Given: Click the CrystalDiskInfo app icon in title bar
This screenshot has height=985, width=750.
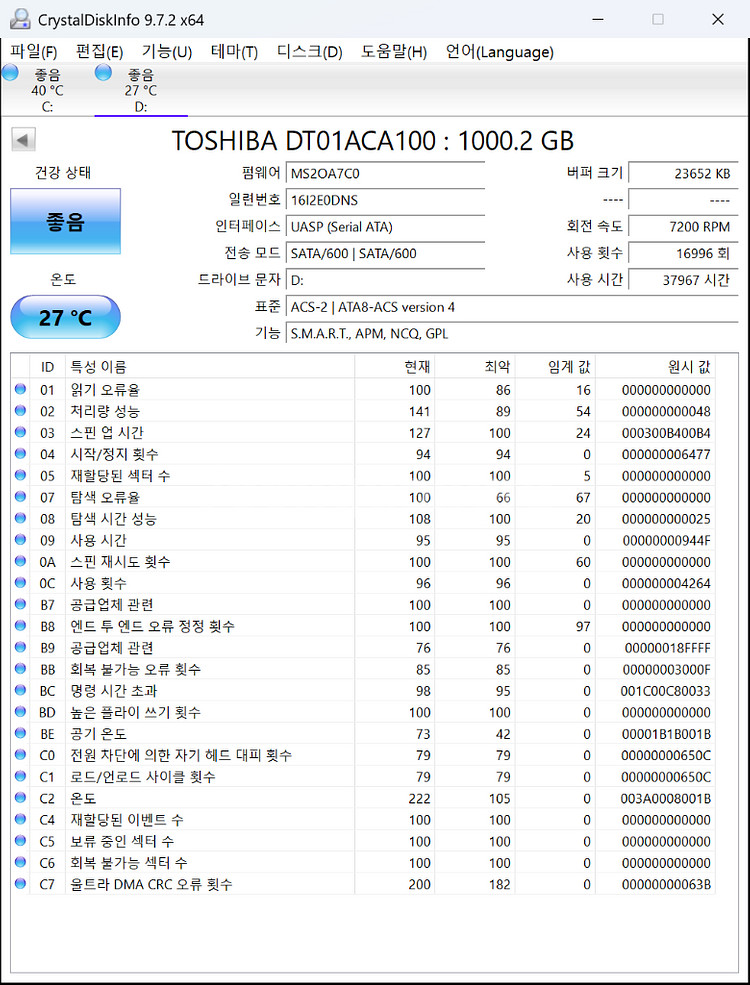Looking at the screenshot, I should coord(20,19).
